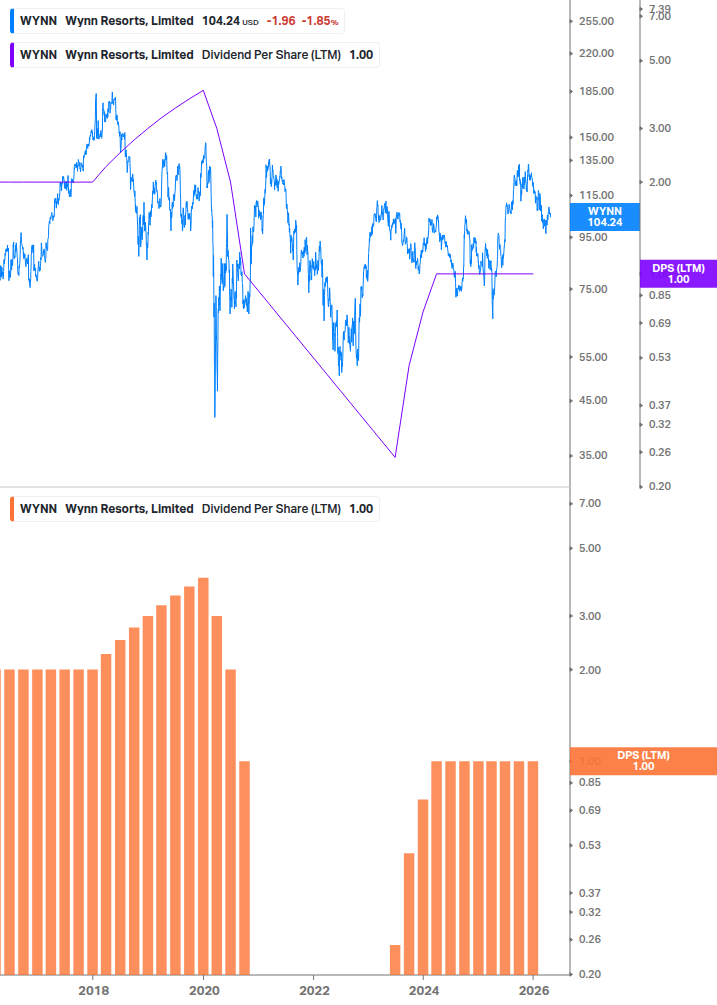
Task: Select the purple Dividend Per Share (LTM) legend in upper chart
Action: [x=195, y=55]
